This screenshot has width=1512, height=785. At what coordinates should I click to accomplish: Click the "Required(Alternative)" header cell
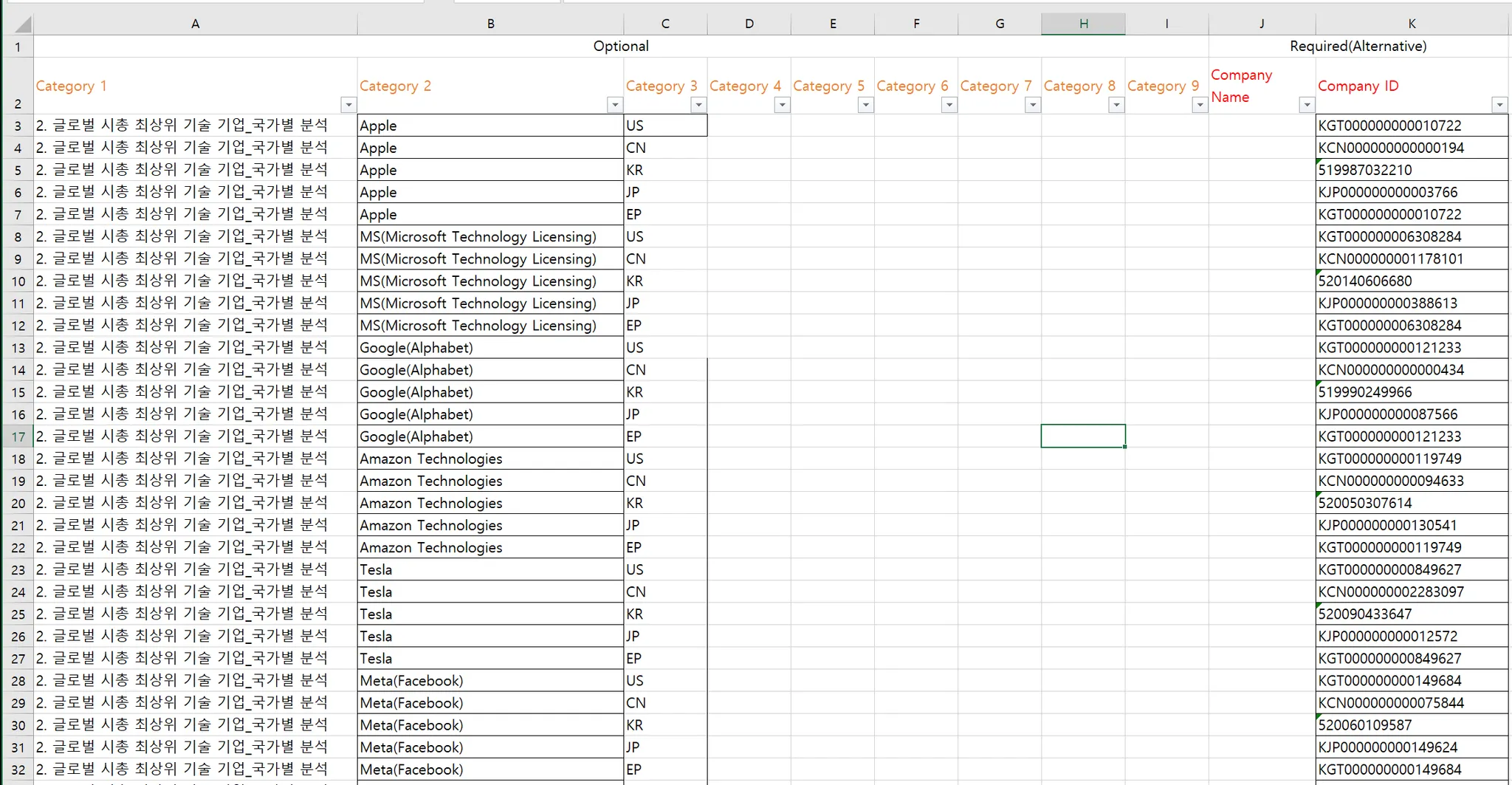(1358, 47)
